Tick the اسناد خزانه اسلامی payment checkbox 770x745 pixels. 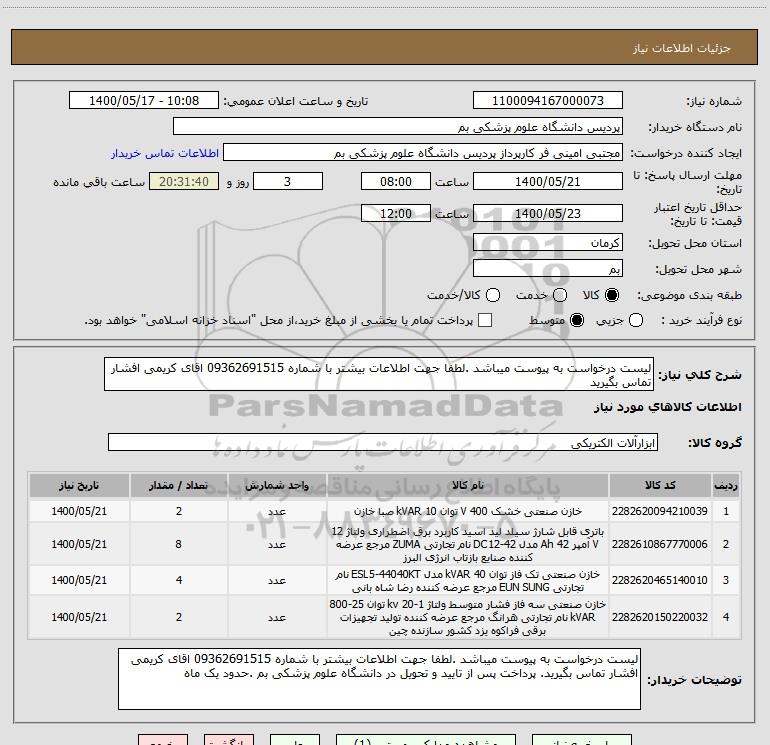coord(485,320)
